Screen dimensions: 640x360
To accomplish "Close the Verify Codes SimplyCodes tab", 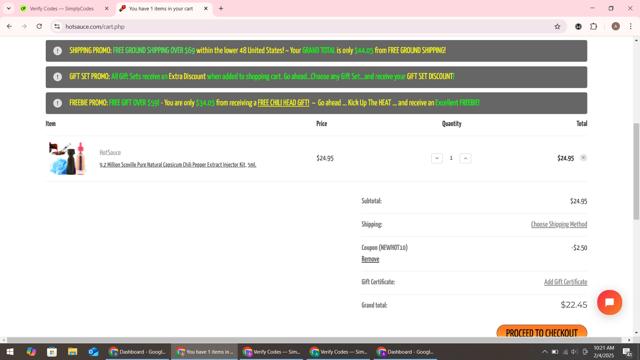I will click(x=107, y=8).
